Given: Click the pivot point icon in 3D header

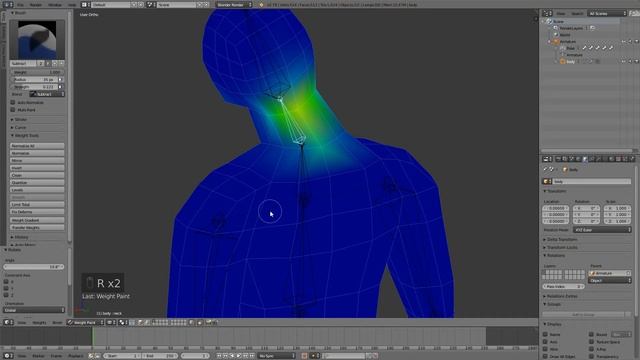Looking at the screenshot, I should coord(122,322).
